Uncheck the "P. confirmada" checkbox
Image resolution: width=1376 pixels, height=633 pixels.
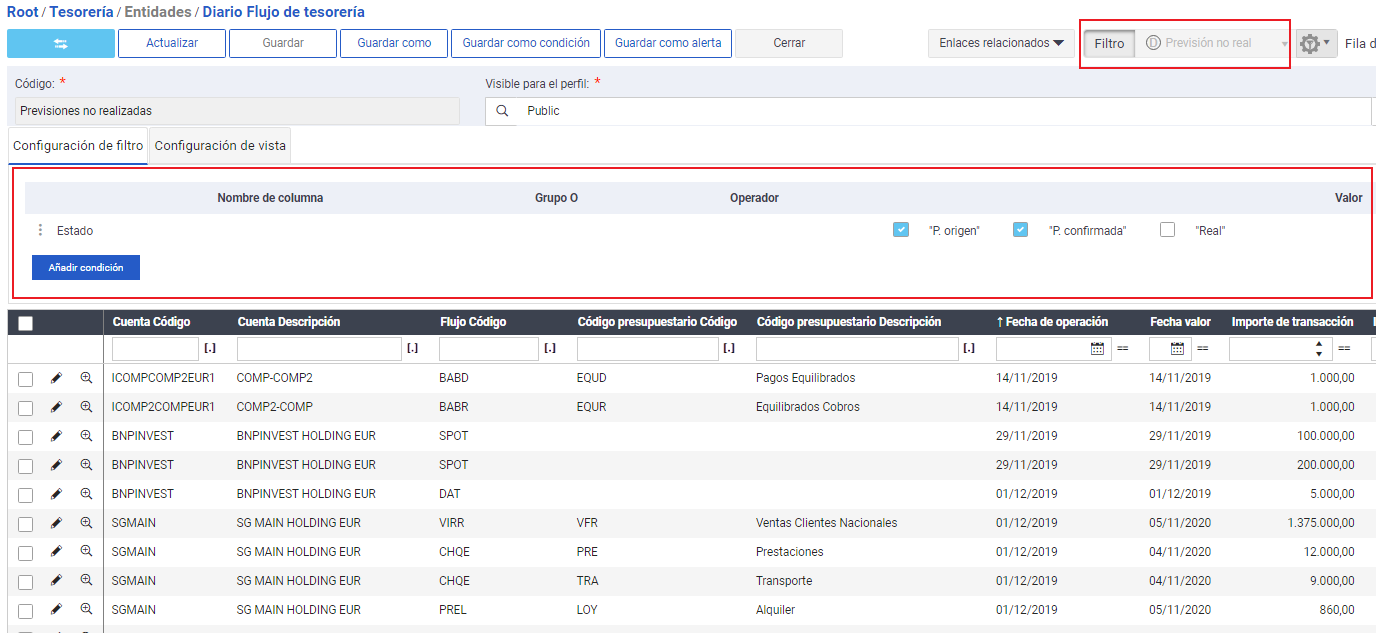click(x=1020, y=230)
